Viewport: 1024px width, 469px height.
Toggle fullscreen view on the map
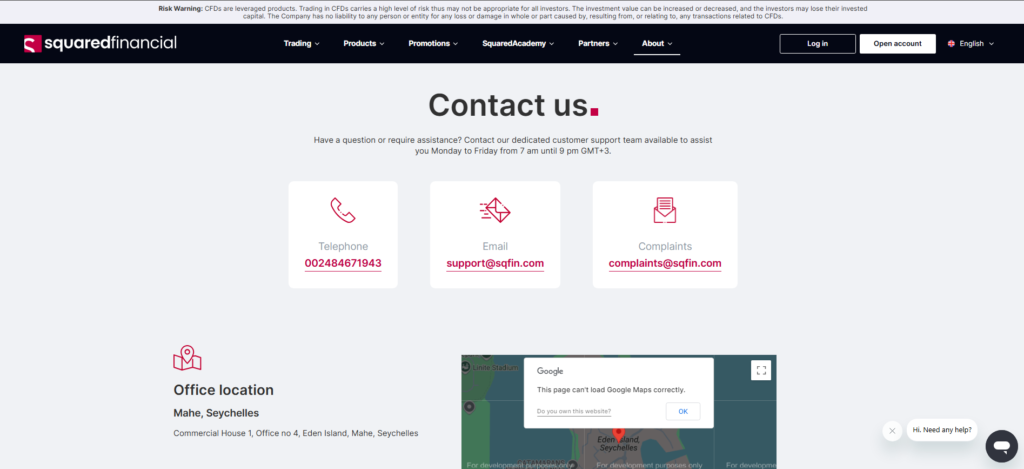[x=761, y=370]
